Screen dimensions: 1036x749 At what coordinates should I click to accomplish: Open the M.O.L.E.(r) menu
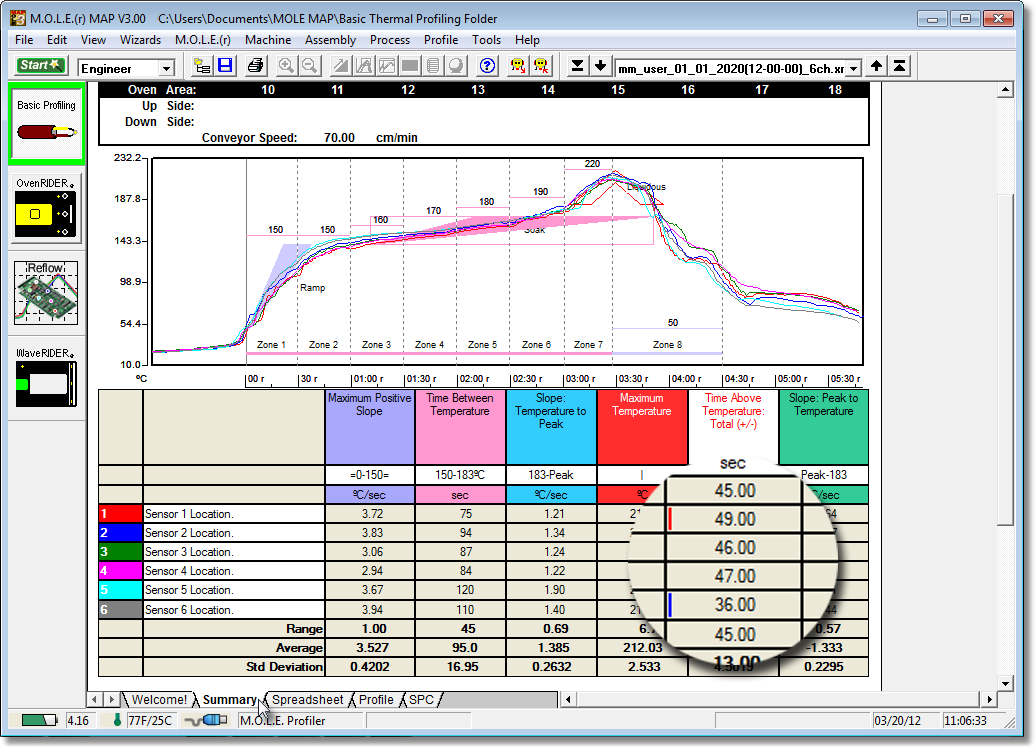pyautogui.click(x=203, y=40)
